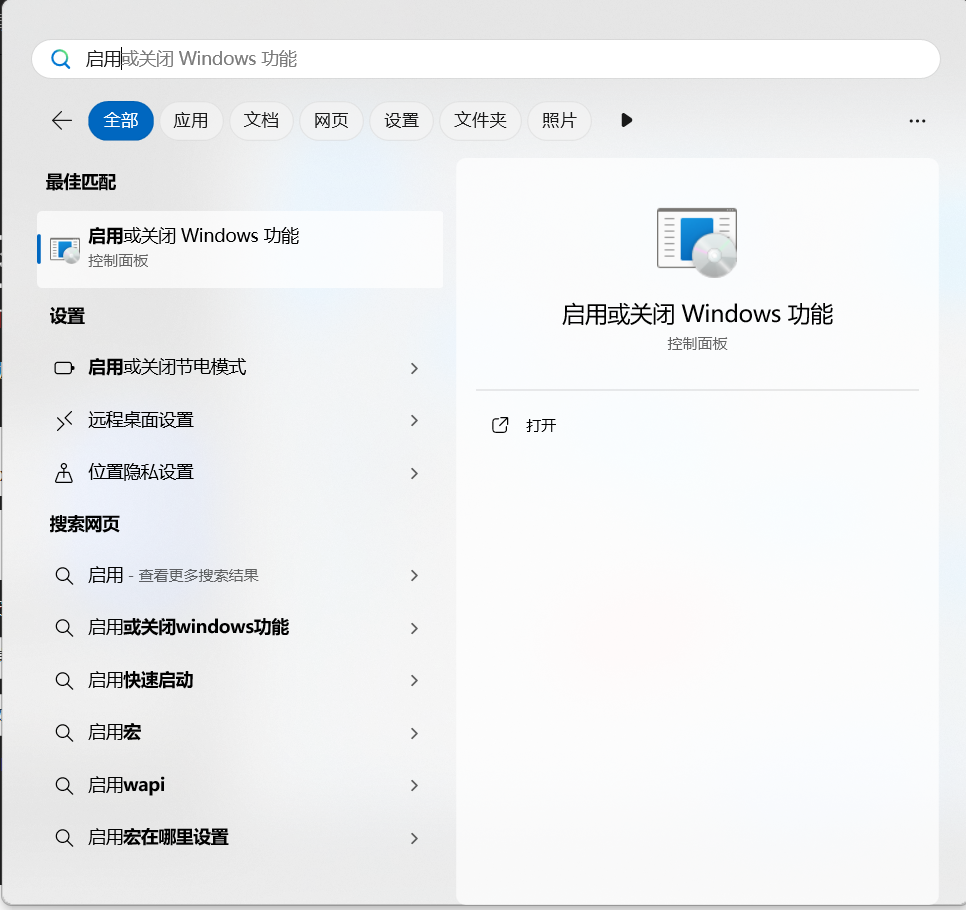Image resolution: width=966 pixels, height=910 pixels.
Task: Click the 搜索网页 section heading
Action: click(84, 524)
